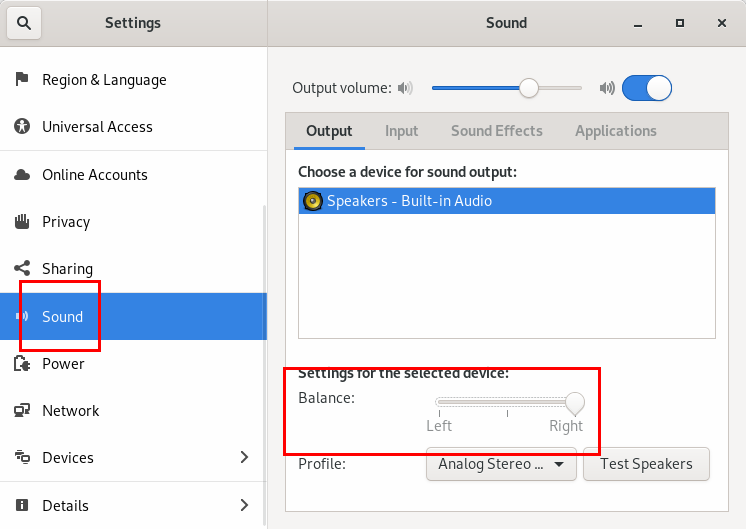Expand the Devices submenu chevron
The width and height of the screenshot is (746, 529).
click(244, 458)
